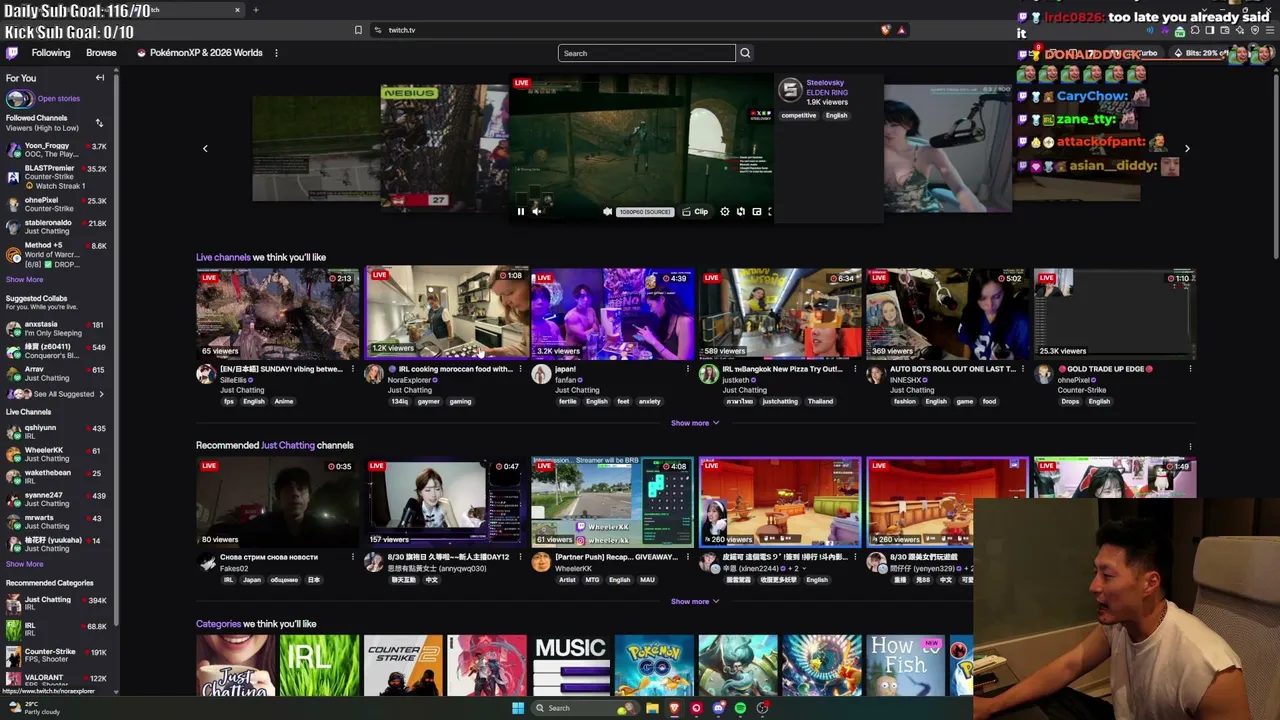Open WheelerKK in sidebar Live Channels
This screenshot has width=1280, height=720.
(58, 454)
